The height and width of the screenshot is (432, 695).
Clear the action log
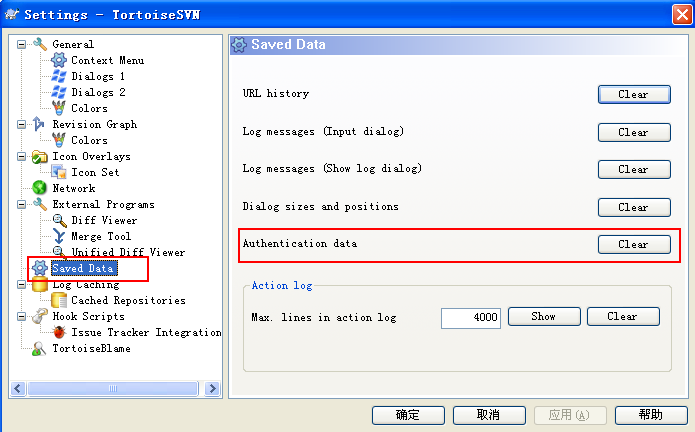[623, 316]
